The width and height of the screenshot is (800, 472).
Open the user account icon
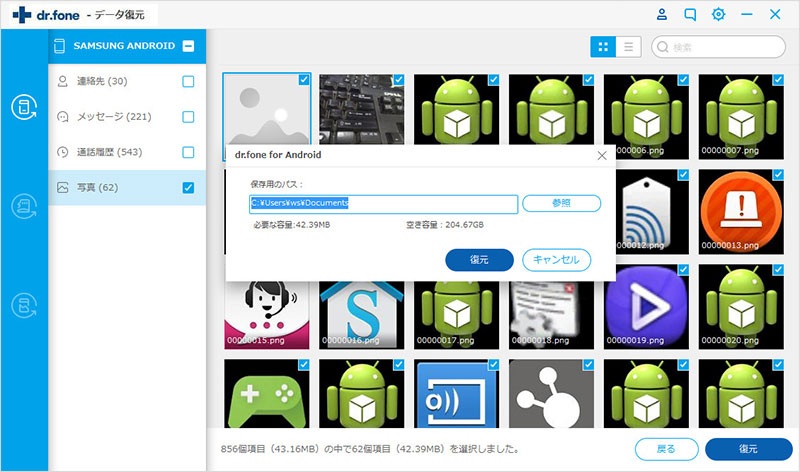click(x=662, y=14)
